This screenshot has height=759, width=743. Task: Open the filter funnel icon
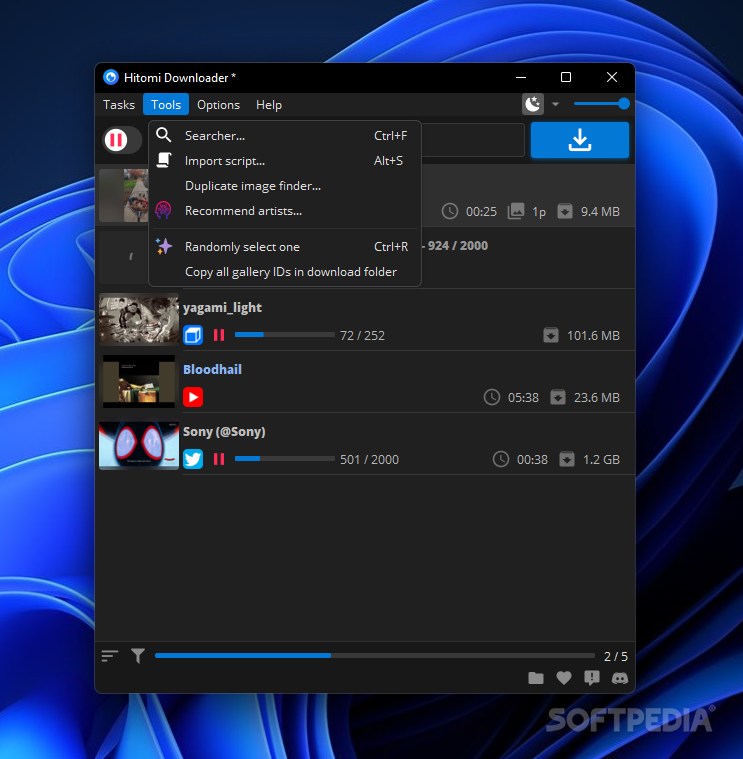click(x=138, y=656)
